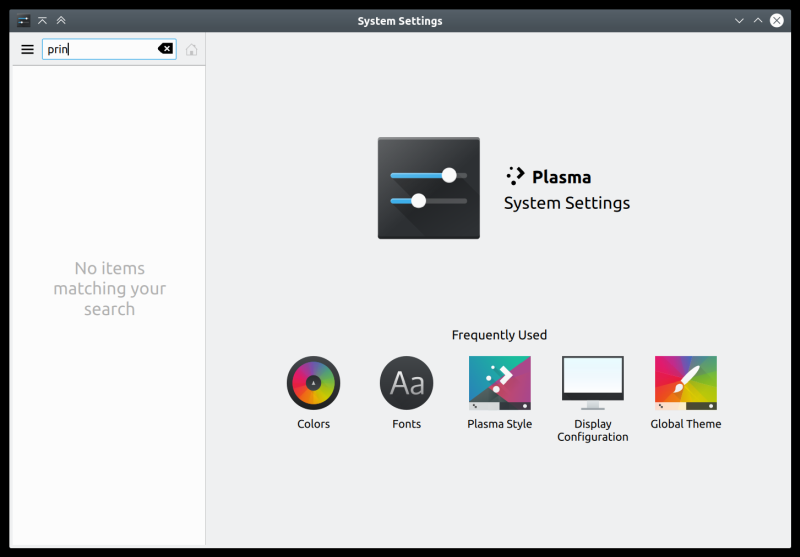The width and height of the screenshot is (800, 557).
Task: Minimize the System Settings window
Action: 739,21
